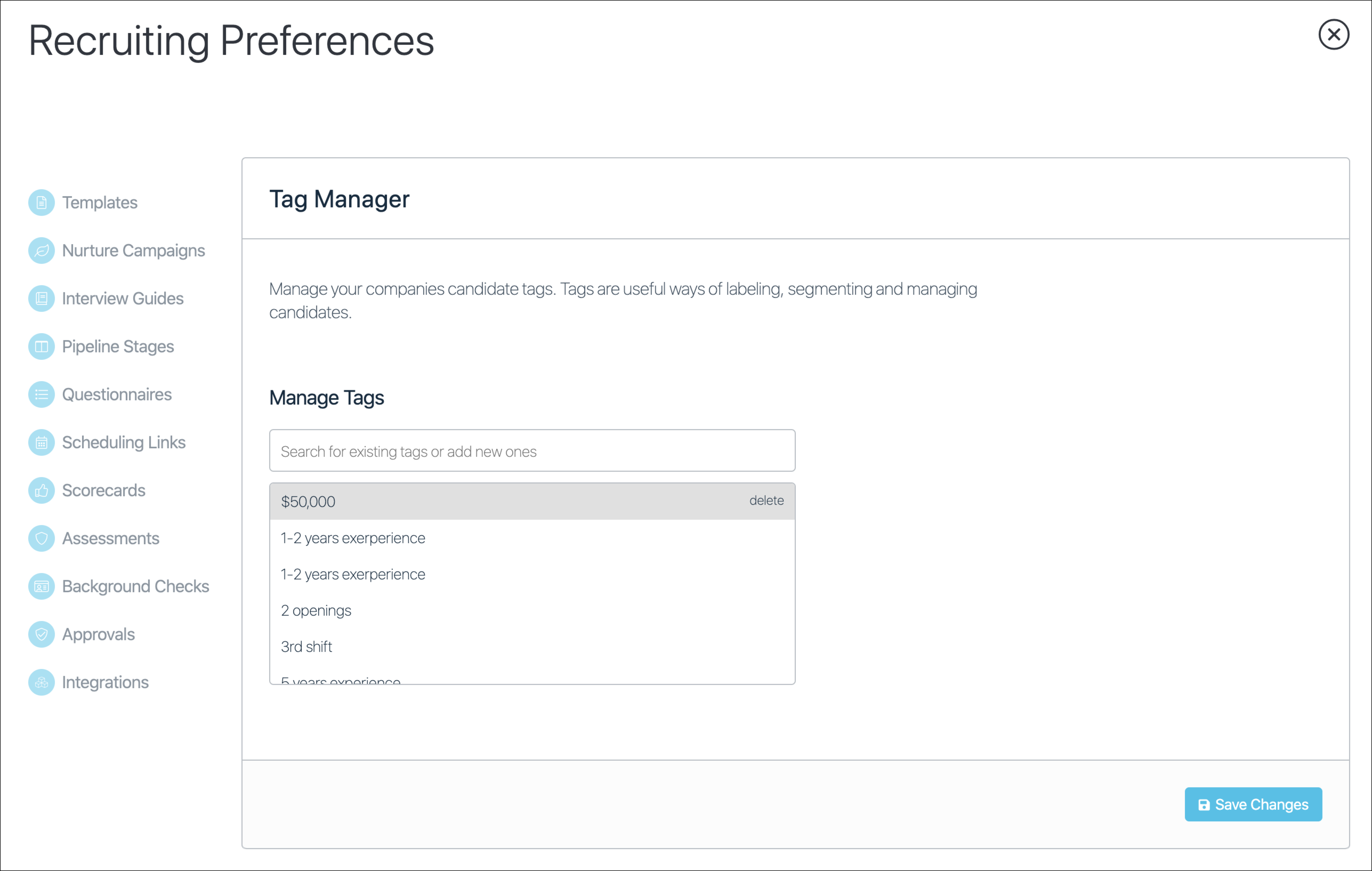Image resolution: width=1372 pixels, height=871 pixels.
Task: Click the Assessments shield icon
Action: [42, 538]
